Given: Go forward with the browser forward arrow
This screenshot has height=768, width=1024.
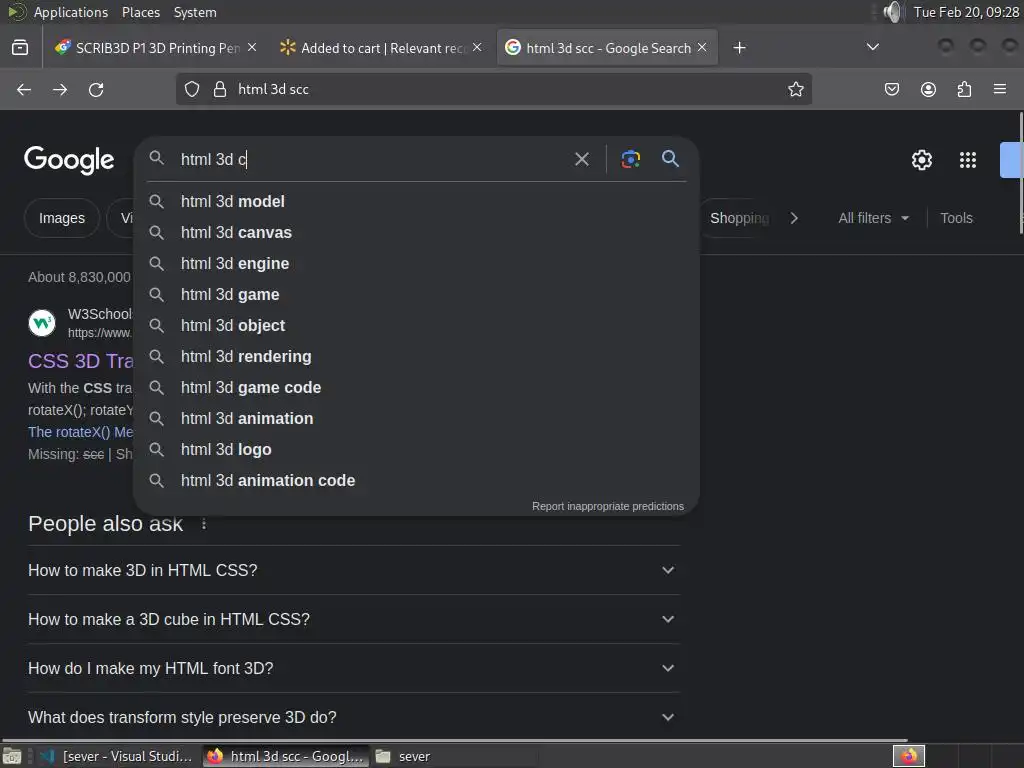Looking at the screenshot, I should pos(60,89).
